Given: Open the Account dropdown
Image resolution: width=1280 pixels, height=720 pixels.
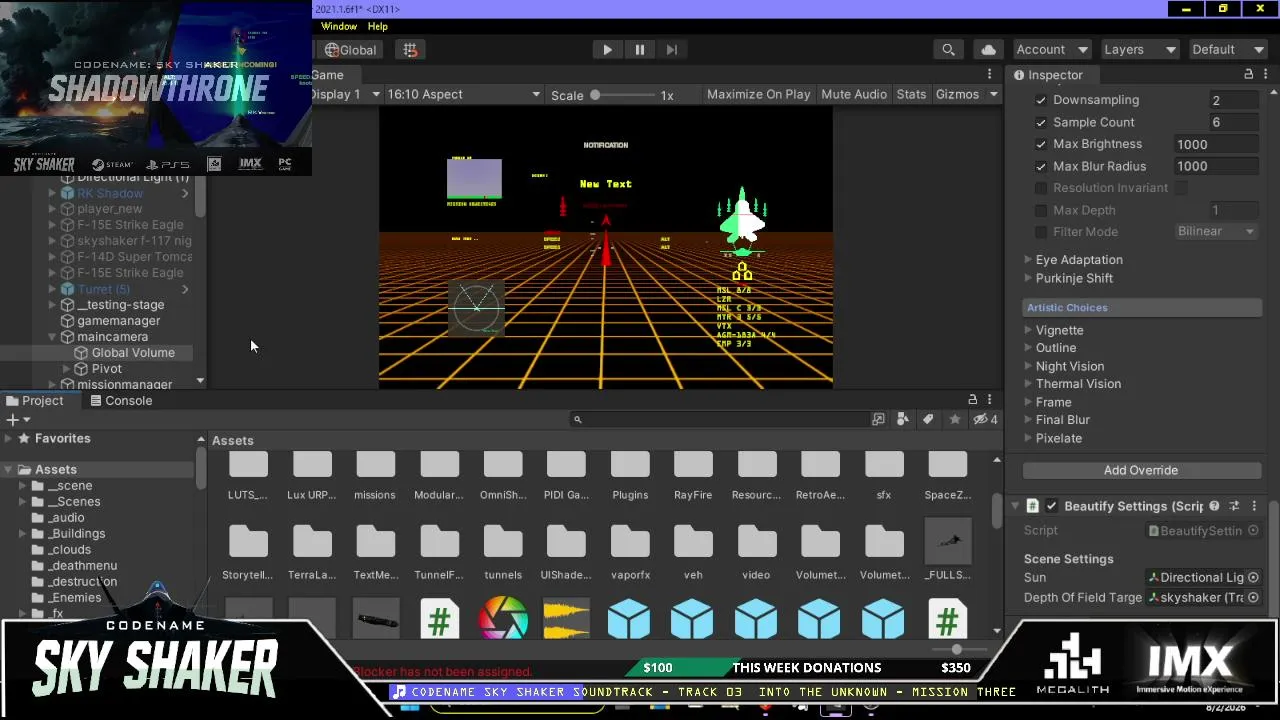Looking at the screenshot, I should [1052, 50].
